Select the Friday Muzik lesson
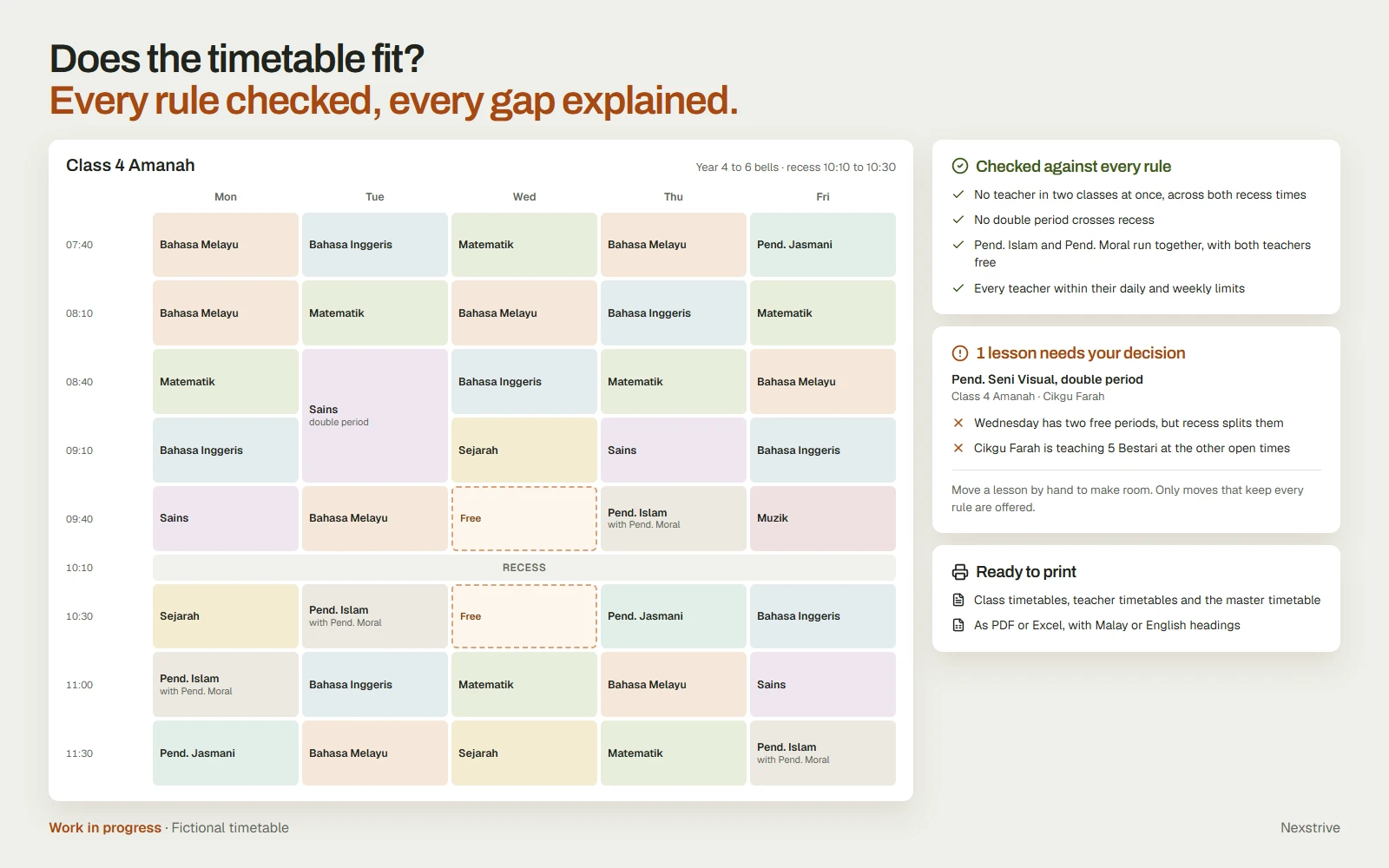The width and height of the screenshot is (1389, 868). click(x=823, y=518)
